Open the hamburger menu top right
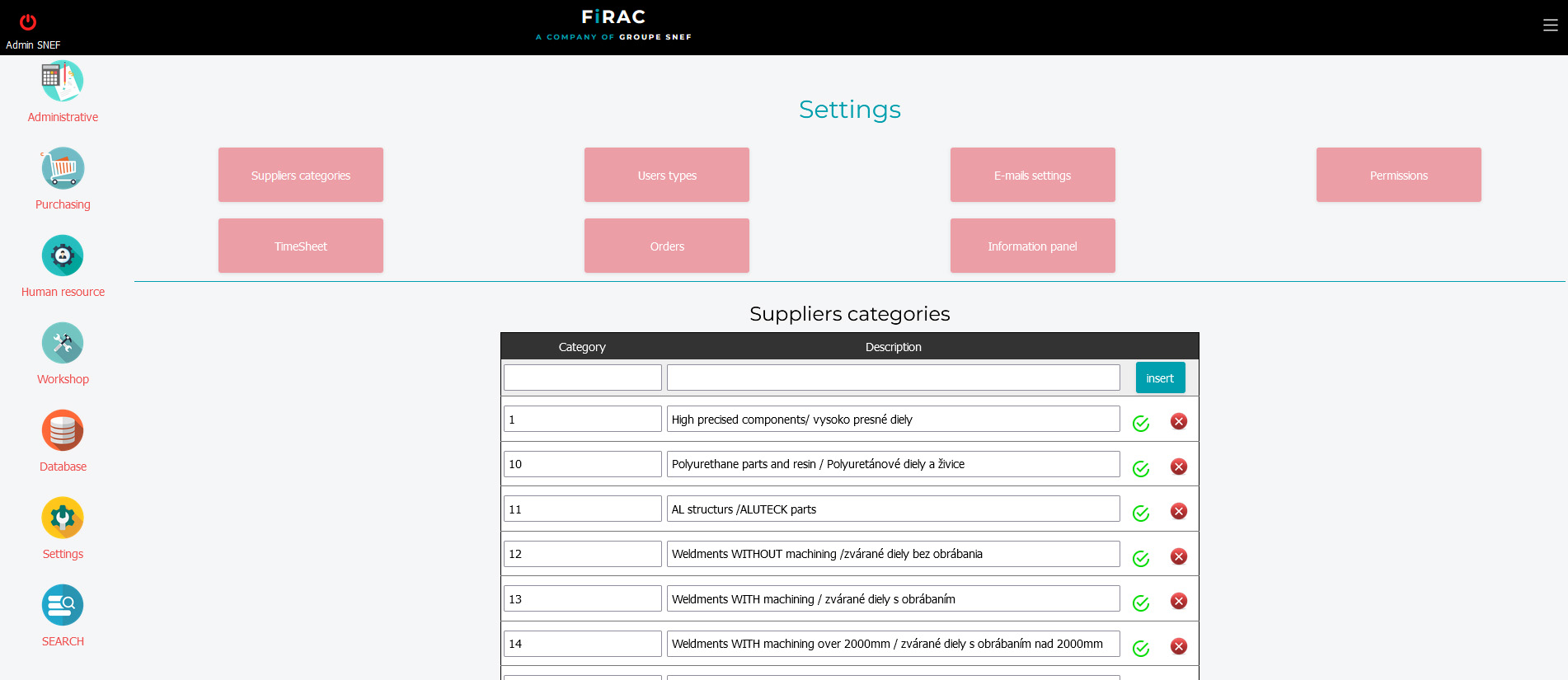This screenshot has height=680, width=1568. [1550, 26]
